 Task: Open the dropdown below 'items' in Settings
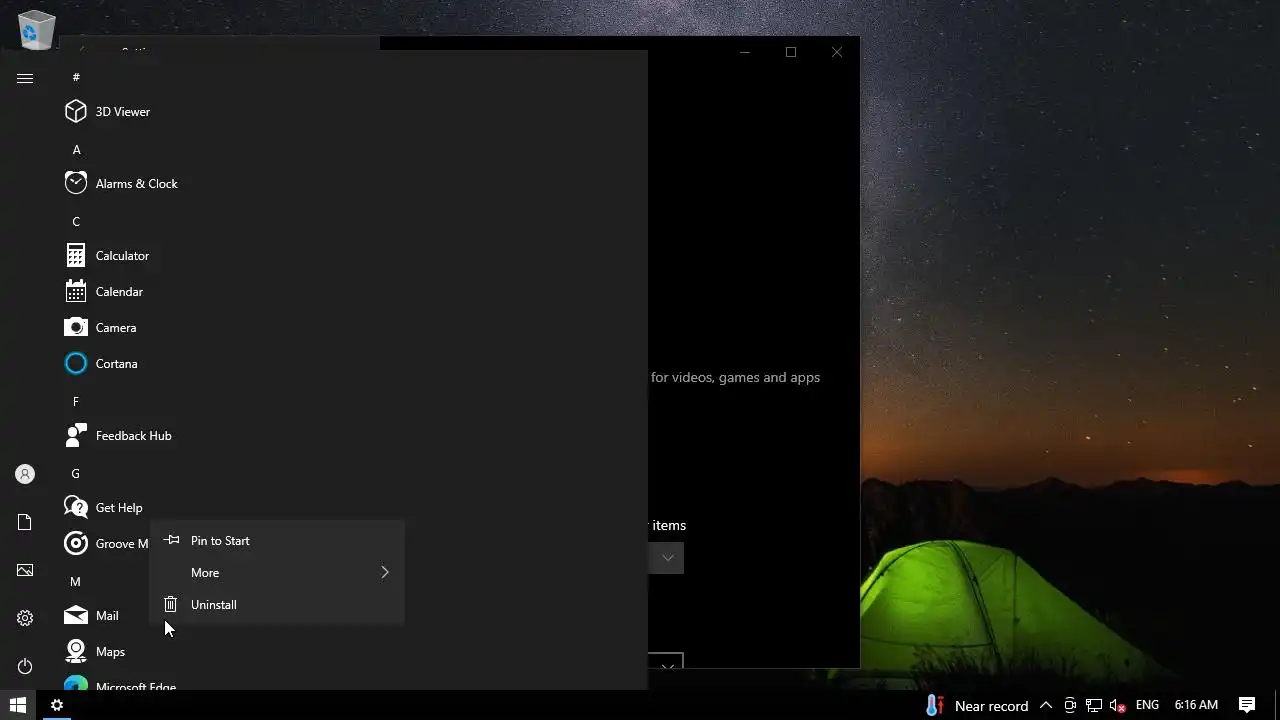point(666,558)
